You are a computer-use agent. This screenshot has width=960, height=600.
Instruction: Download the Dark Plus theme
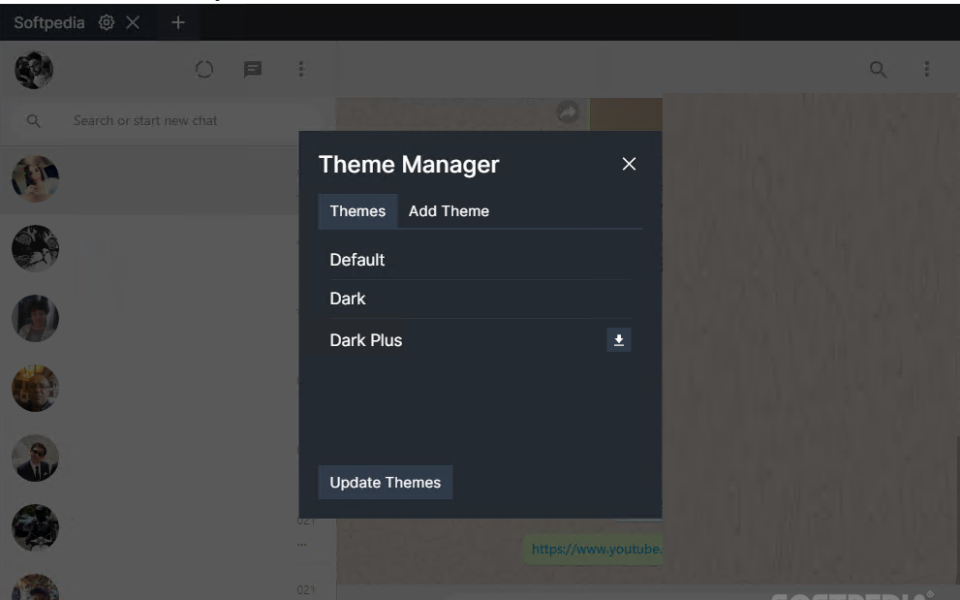[618, 340]
